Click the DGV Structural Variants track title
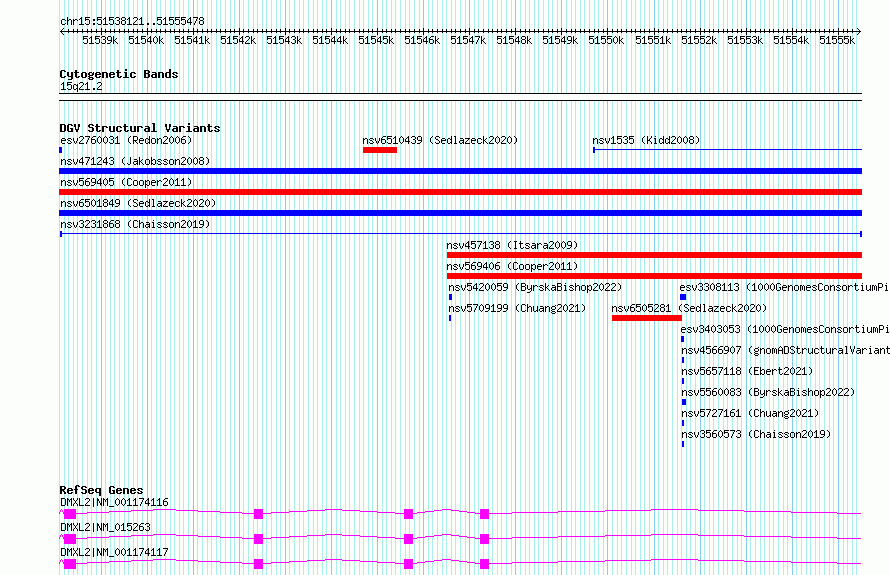This screenshot has height=575, width=890. coord(140,128)
